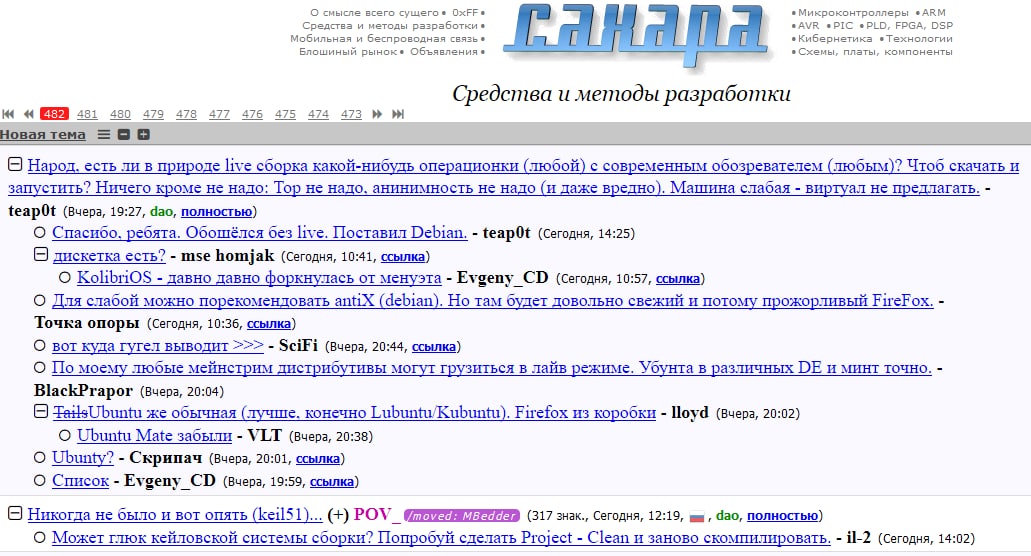Open reply 'KolibriOS - давно давно форкнулась'

(259, 277)
